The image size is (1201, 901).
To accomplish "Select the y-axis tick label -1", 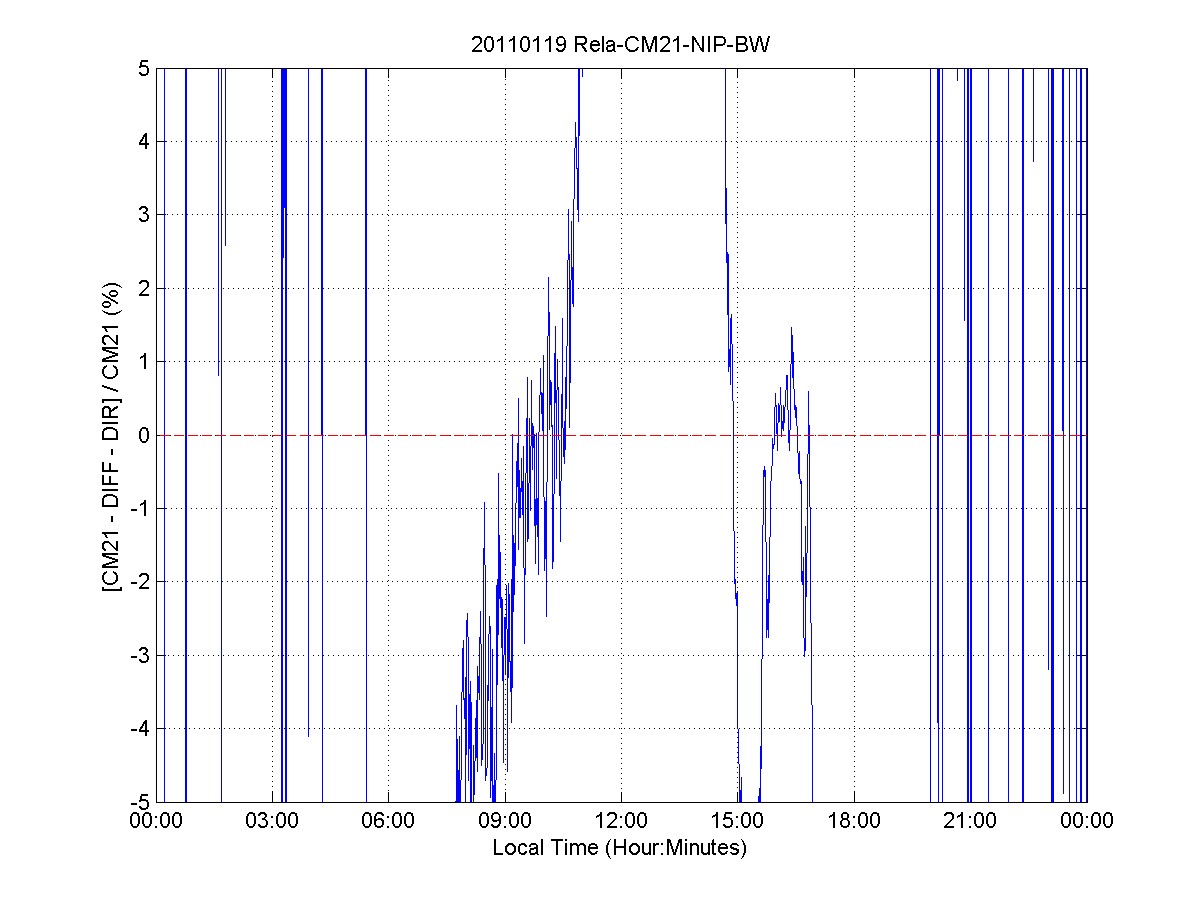I will [x=140, y=509].
